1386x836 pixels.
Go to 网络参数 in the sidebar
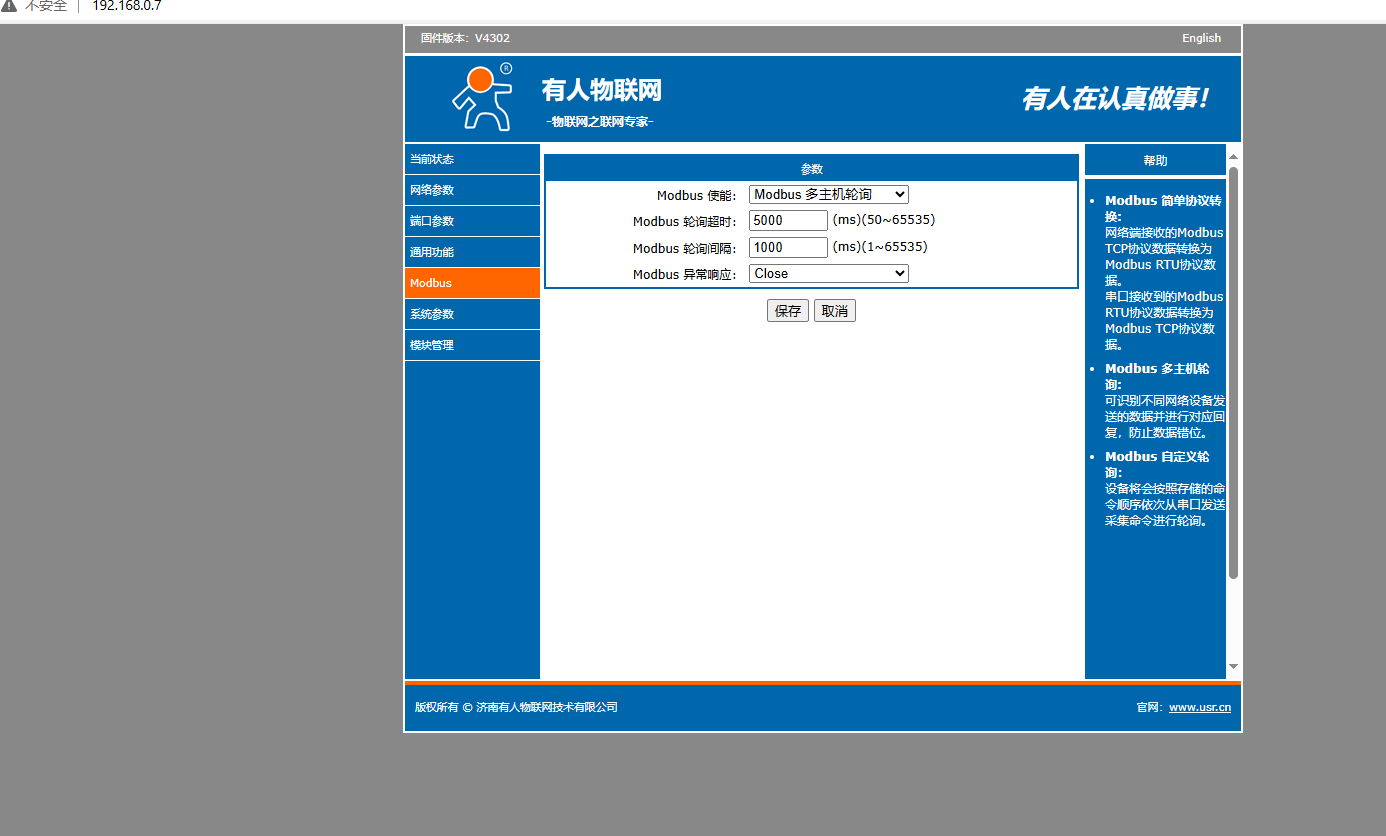coord(472,190)
